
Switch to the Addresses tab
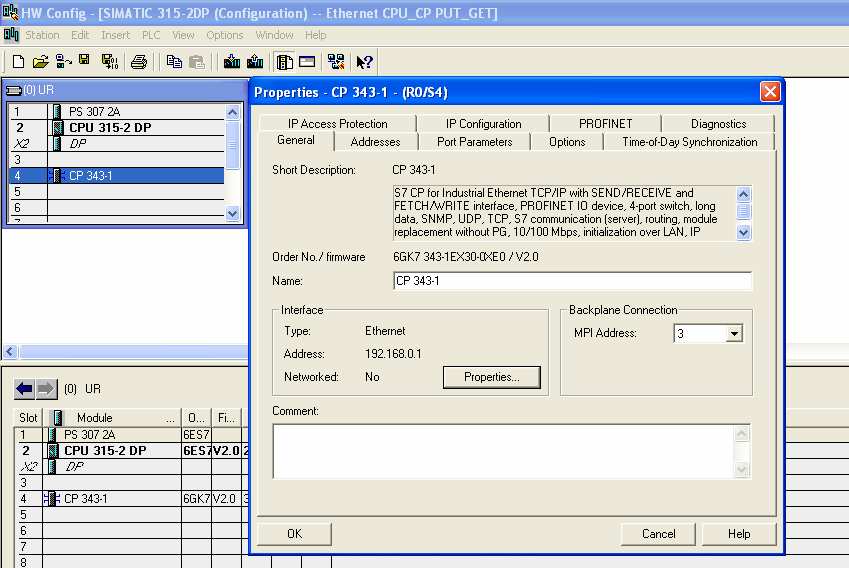tap(375, 142)
